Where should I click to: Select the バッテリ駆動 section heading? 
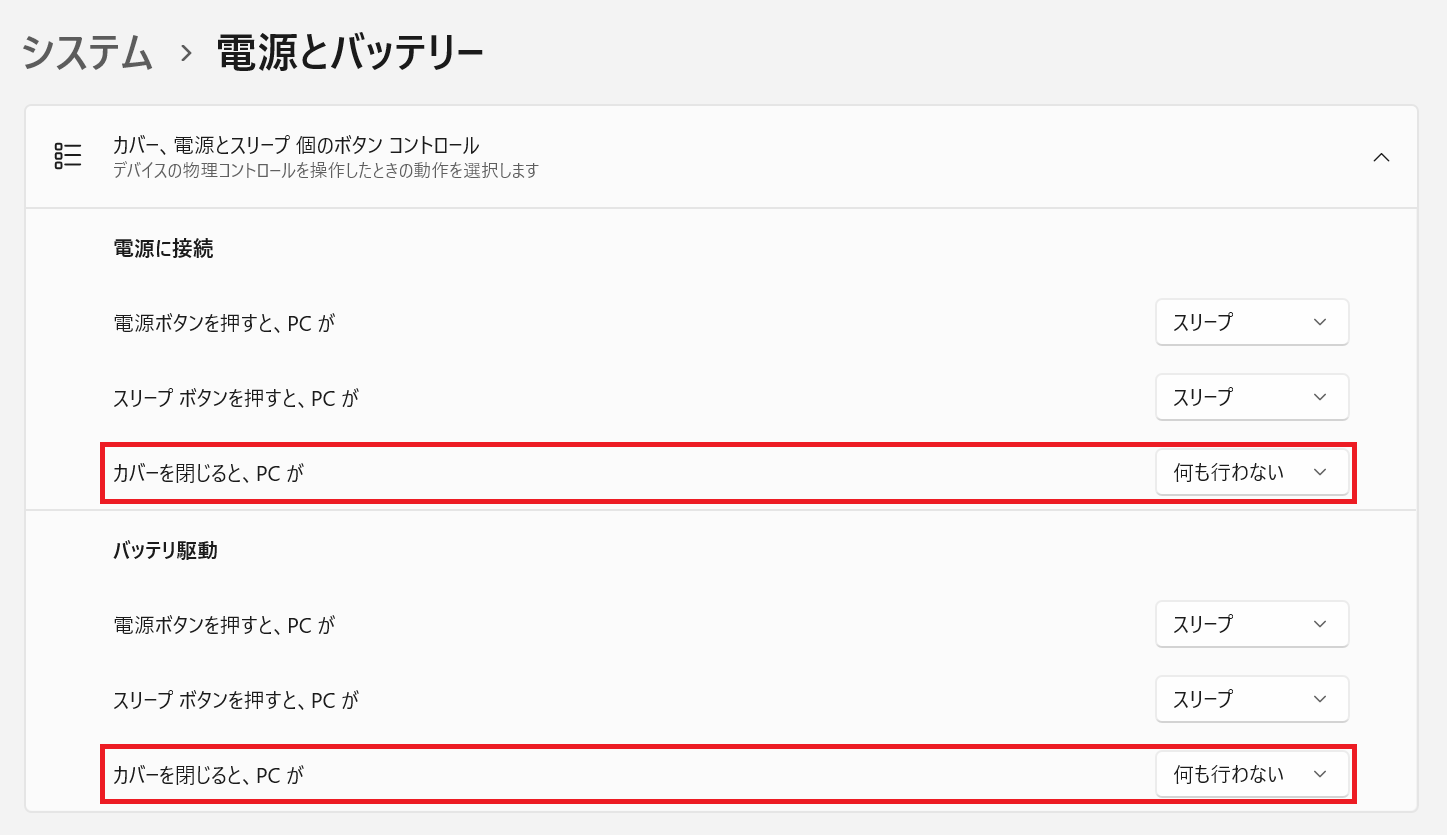[165, 550]
